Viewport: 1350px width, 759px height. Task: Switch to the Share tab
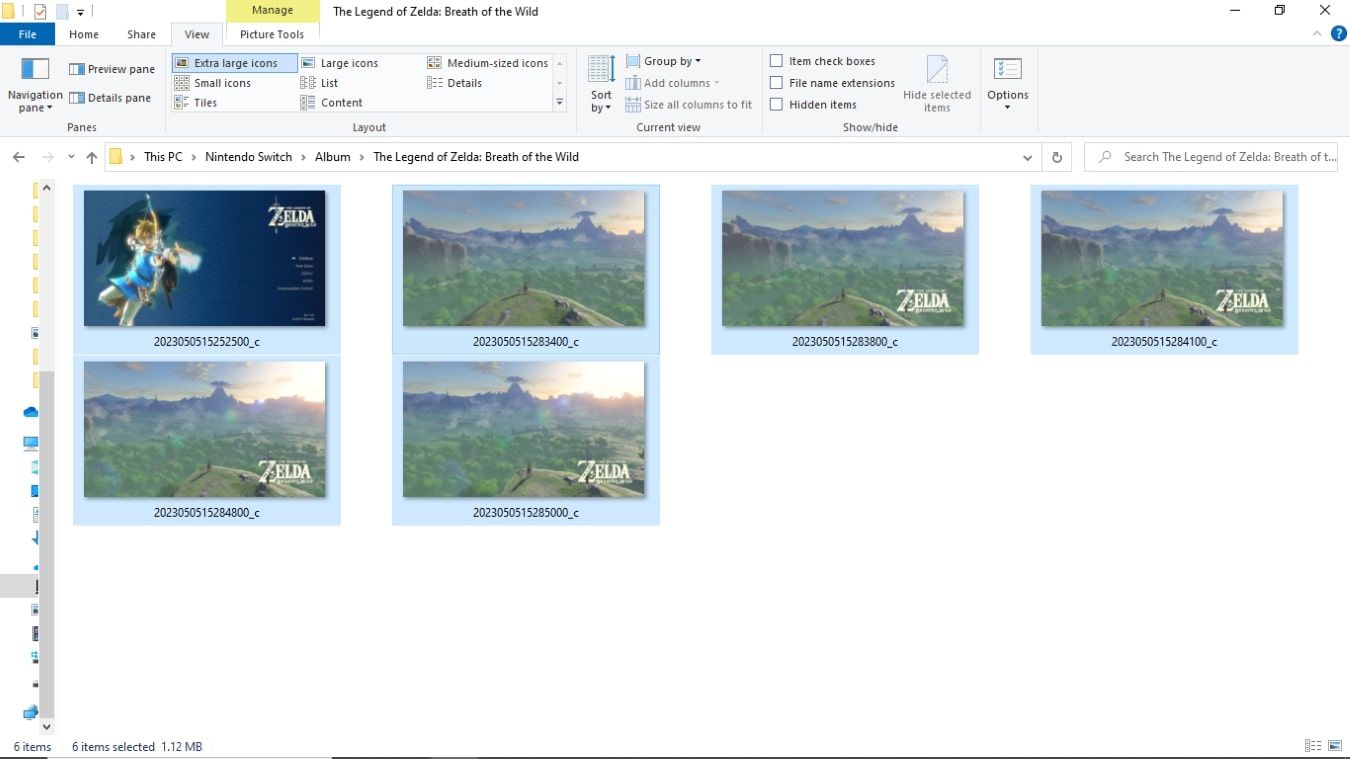(x=141, y=34)
